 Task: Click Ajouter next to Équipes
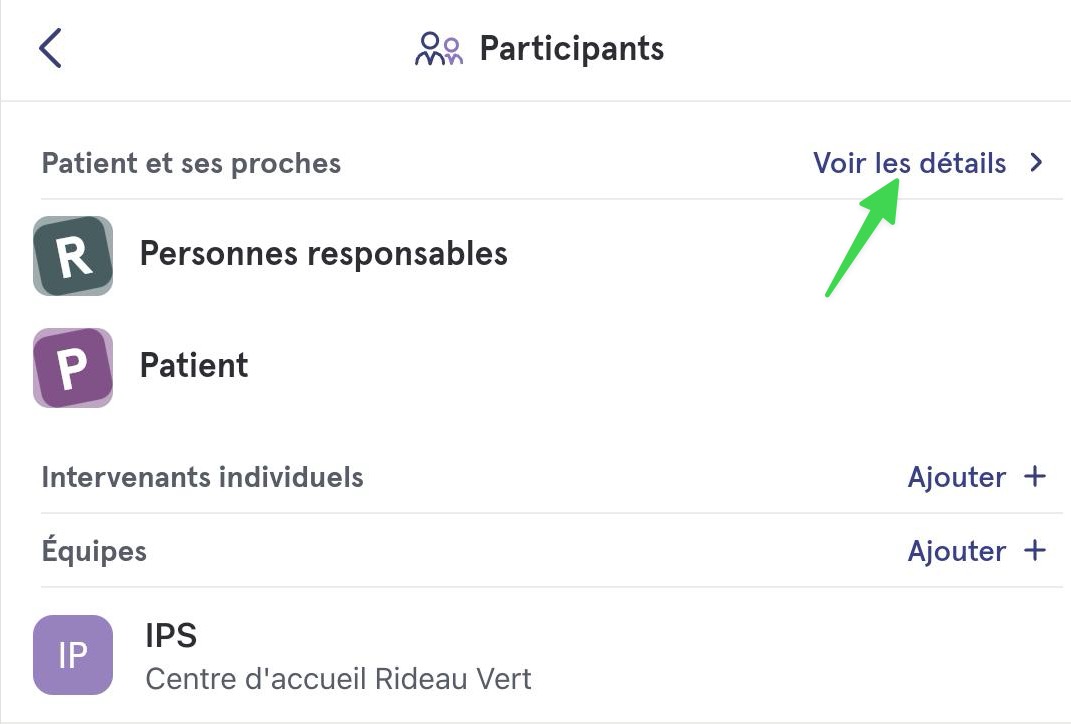pos(956,551)
